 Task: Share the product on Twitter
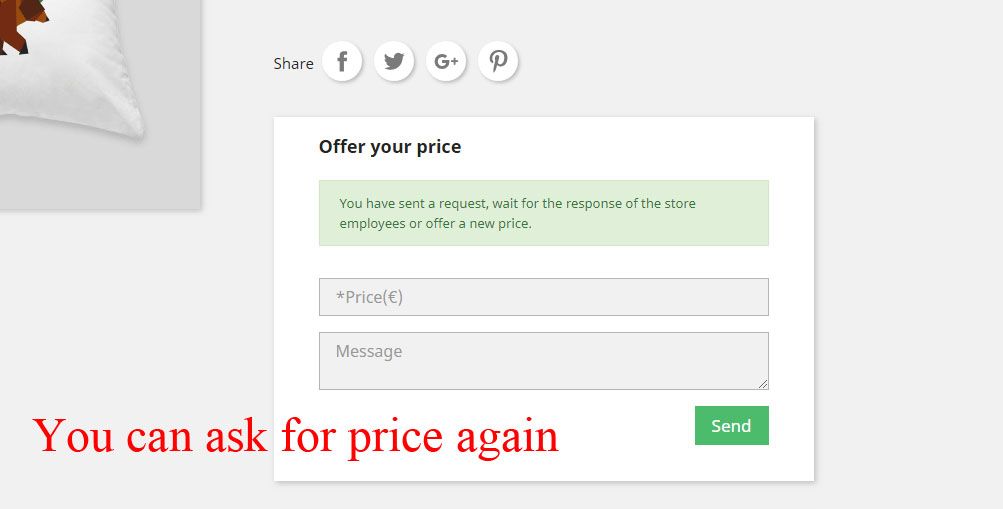pyautogui.click(x=394, y=61)
